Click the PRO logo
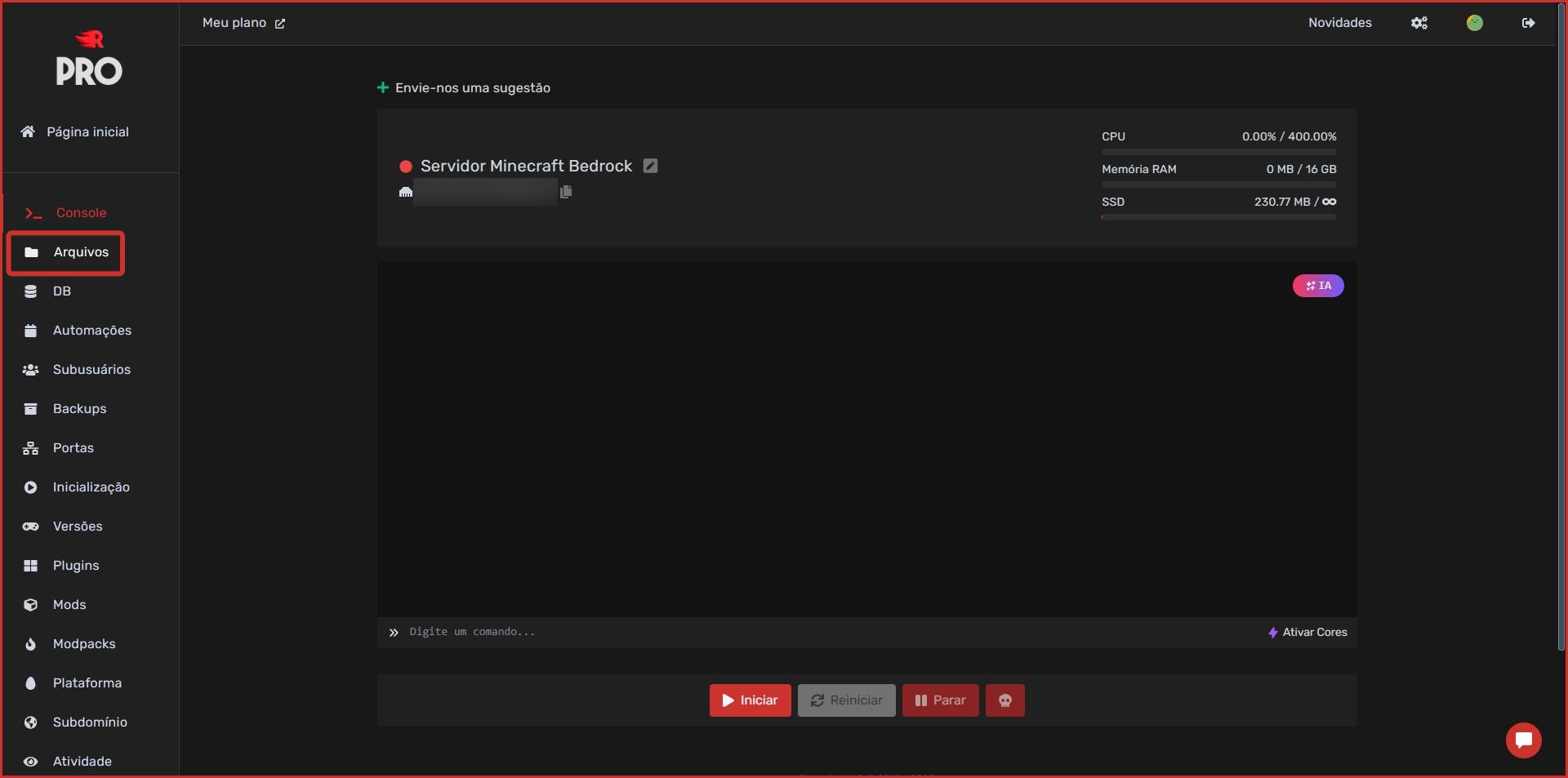Screen dimensions: 1568x778 coord(89,59)
